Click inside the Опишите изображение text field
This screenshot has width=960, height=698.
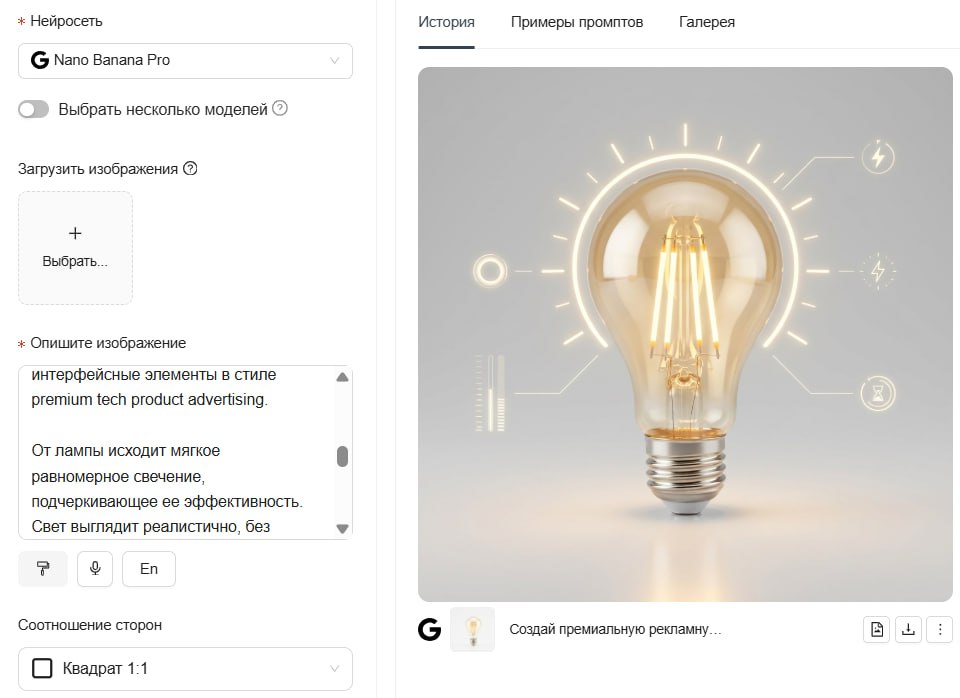tap(178, 452)
